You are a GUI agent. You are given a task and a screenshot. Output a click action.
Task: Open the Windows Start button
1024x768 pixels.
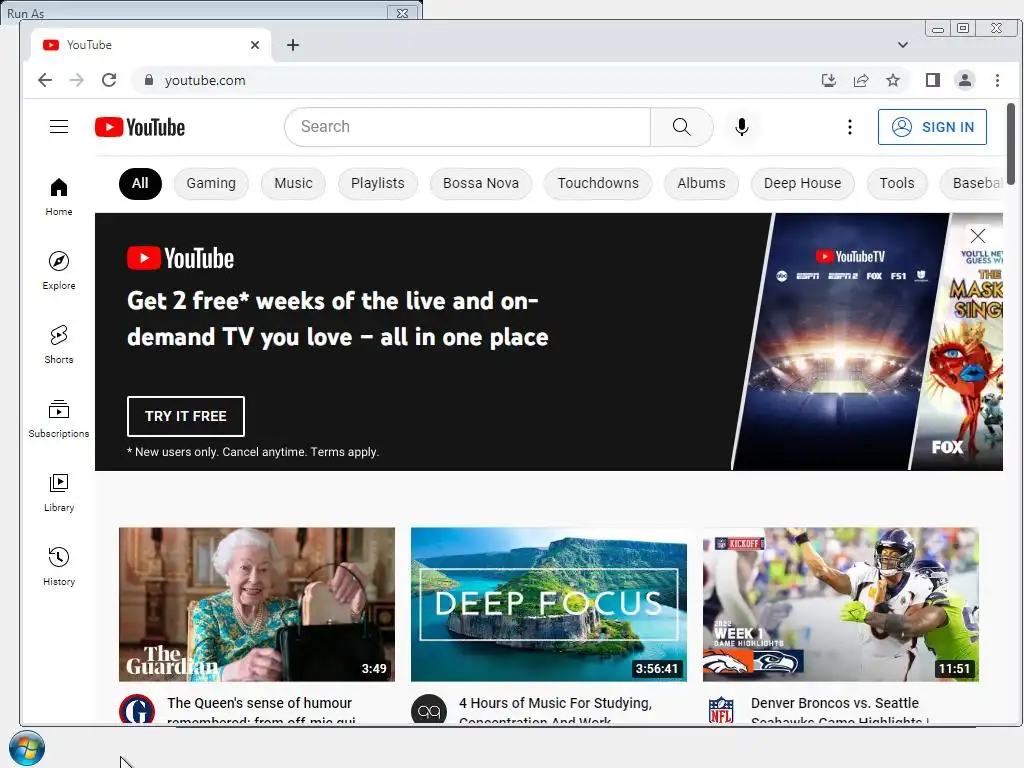tap(27, 748)
